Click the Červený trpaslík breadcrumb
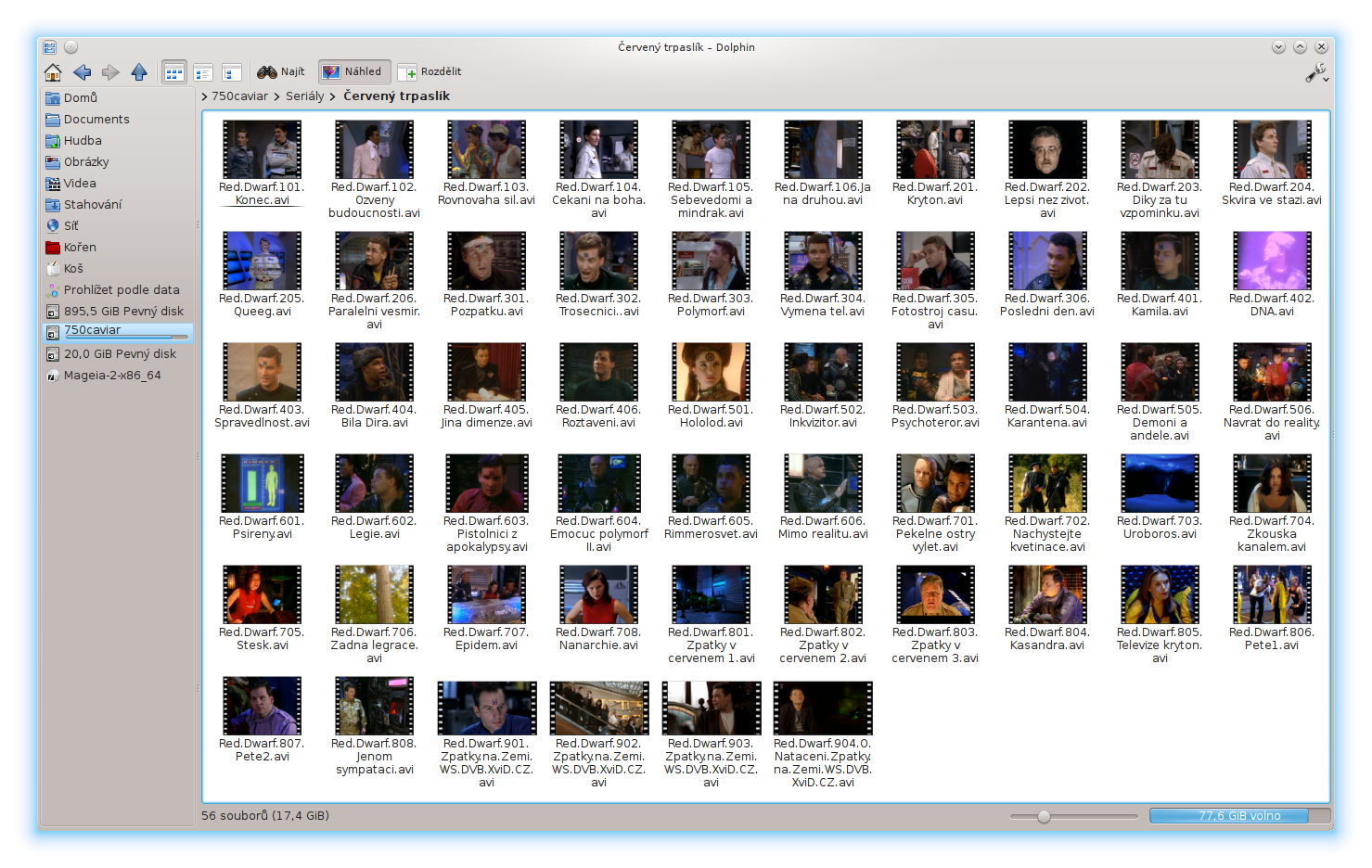This screenshot has width=1372, height=868. pos(396,96)
